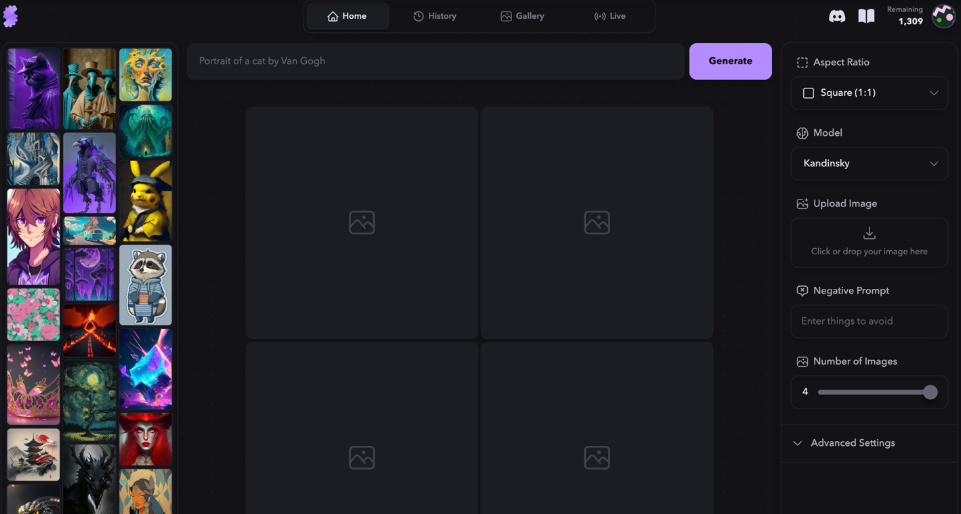Click the Upload Image label icon
961x514 pixels.
[802, 204]
